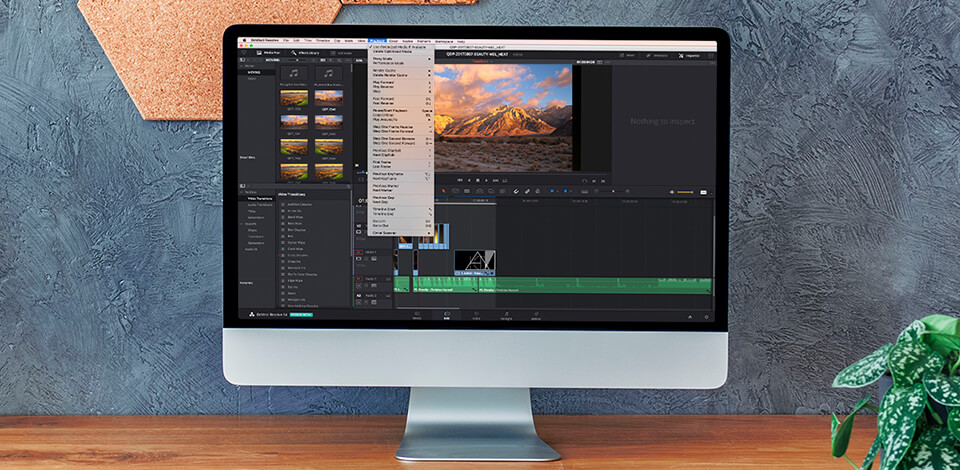Choose Play Forward from the Playback menu
Screen dimensions: 960x470
point(400,82)
